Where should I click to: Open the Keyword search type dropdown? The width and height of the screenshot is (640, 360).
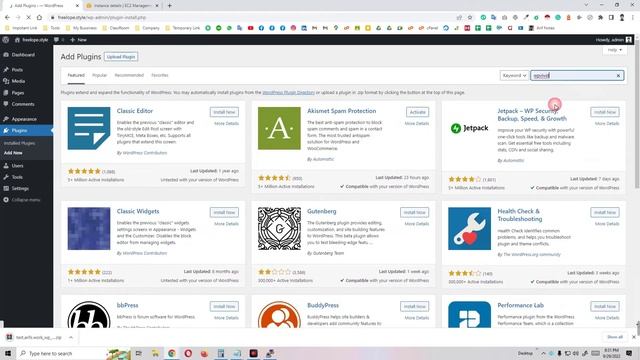click(514, 76)
